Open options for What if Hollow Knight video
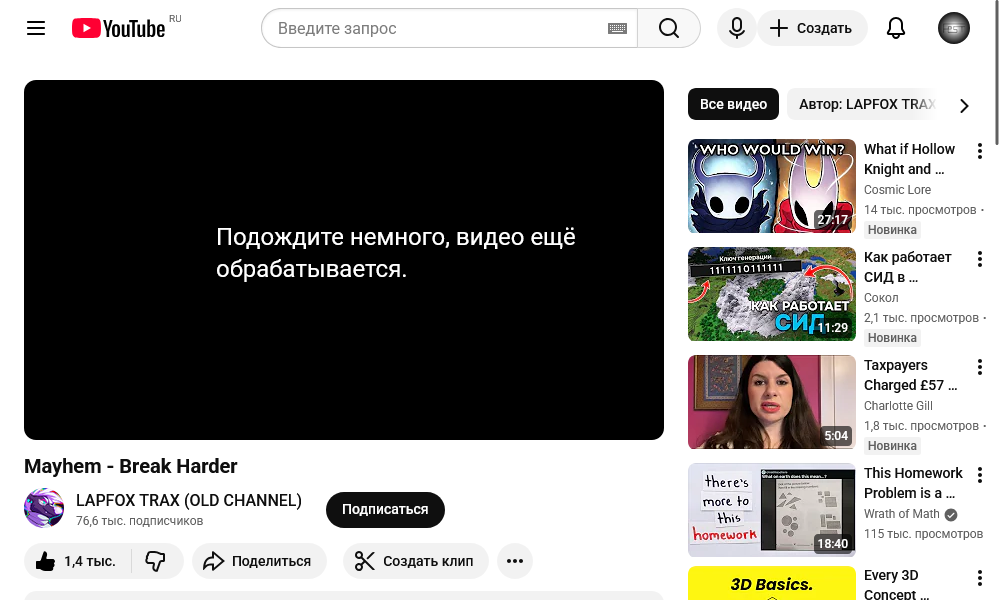Screen dimensions: 1000x600 coord(980,151)
